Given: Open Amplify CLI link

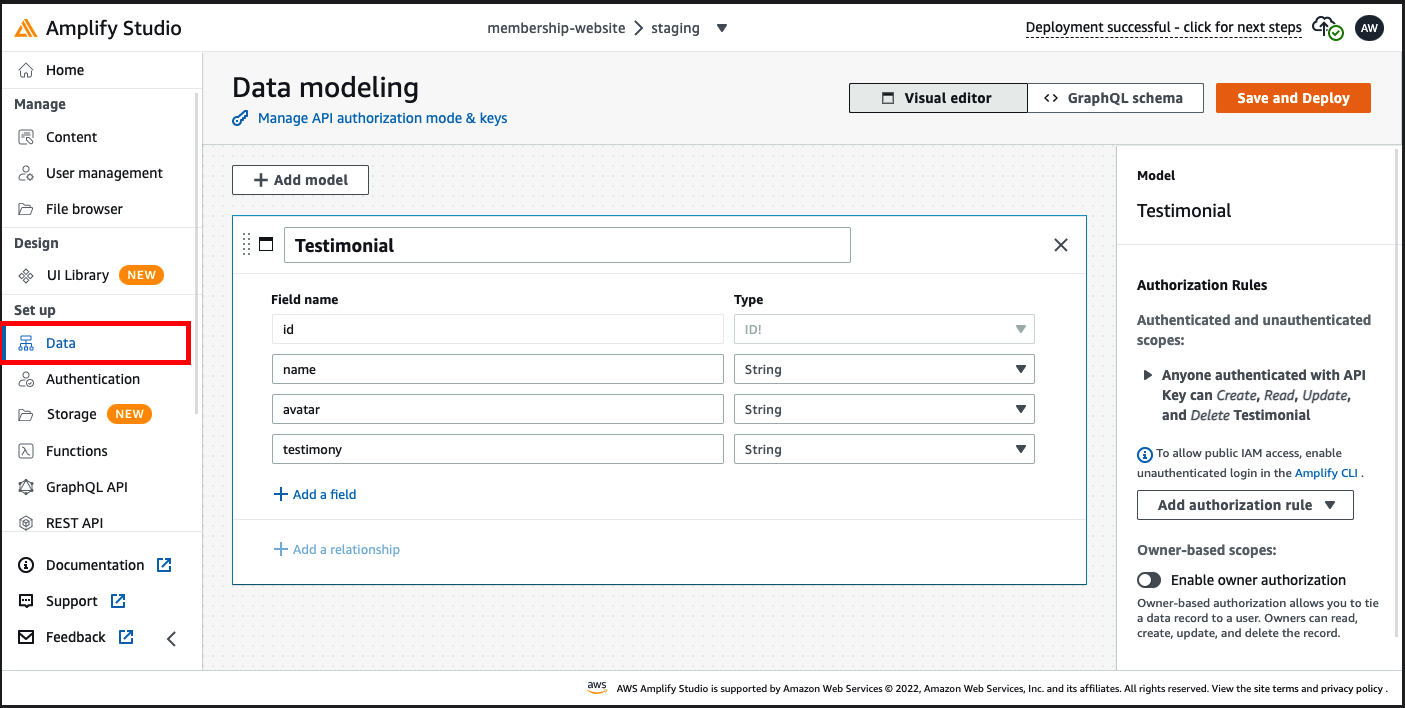Looking at the screenshot, I should point(1326,473).
